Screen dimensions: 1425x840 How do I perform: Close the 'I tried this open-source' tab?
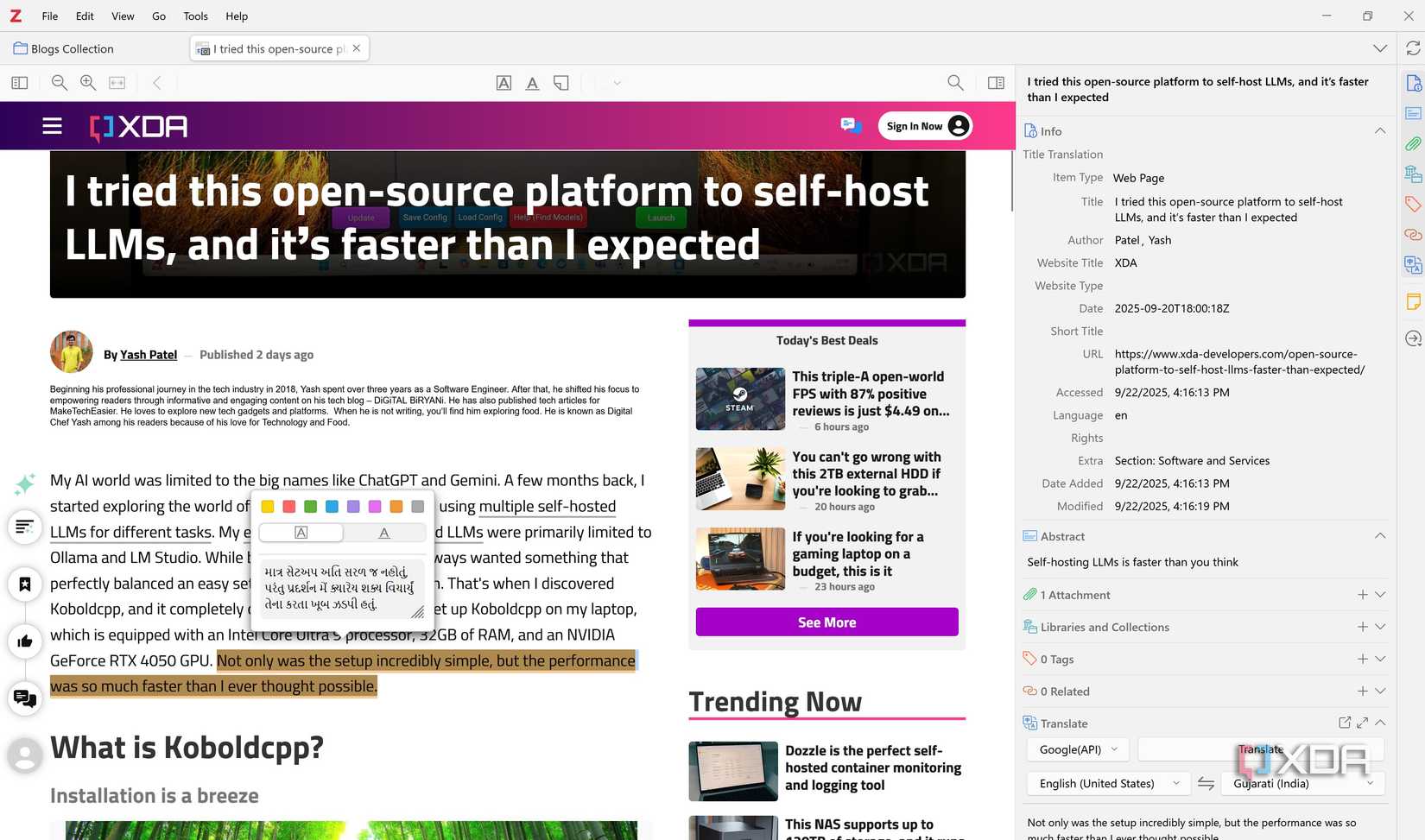357,48
